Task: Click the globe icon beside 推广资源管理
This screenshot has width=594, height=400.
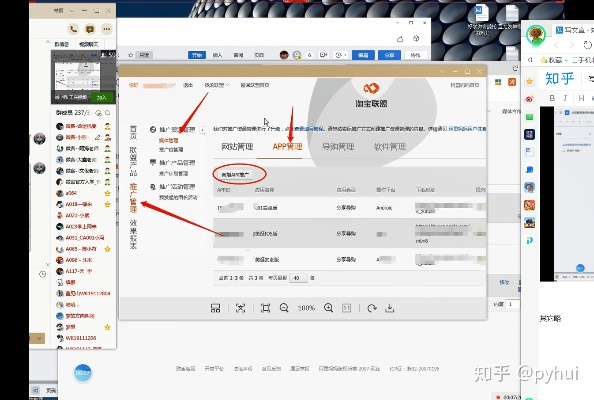Action: point(153,130)
